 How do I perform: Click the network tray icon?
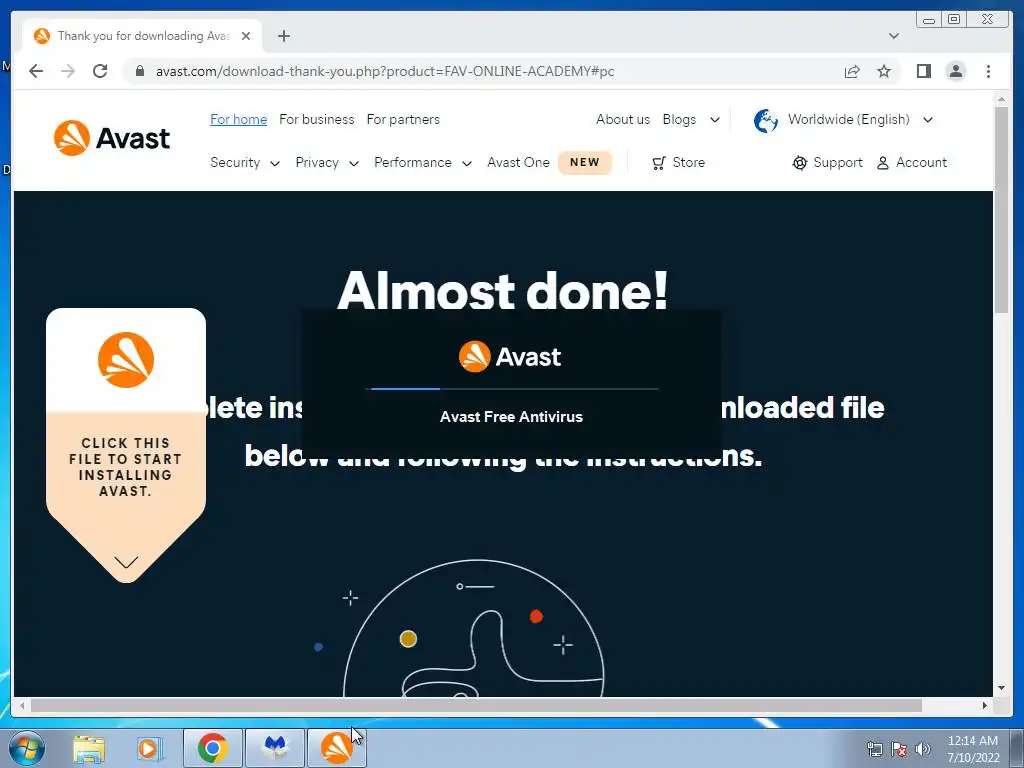tap(874, 749)
